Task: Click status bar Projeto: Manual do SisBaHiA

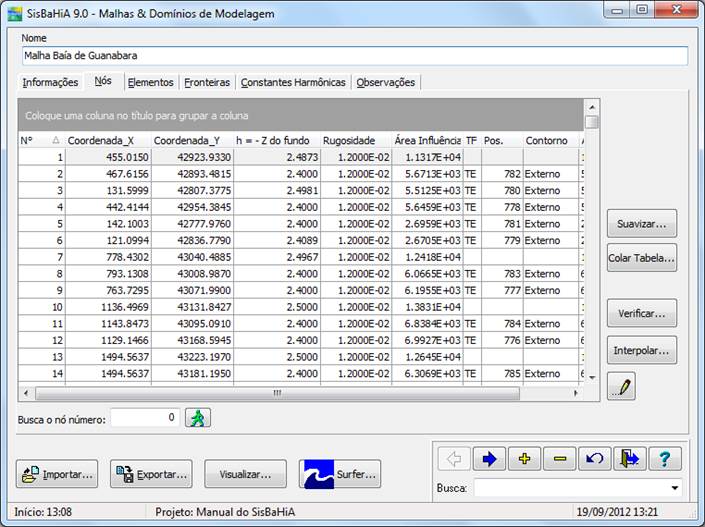Action: pyautogui.click(x=225, y=512)
